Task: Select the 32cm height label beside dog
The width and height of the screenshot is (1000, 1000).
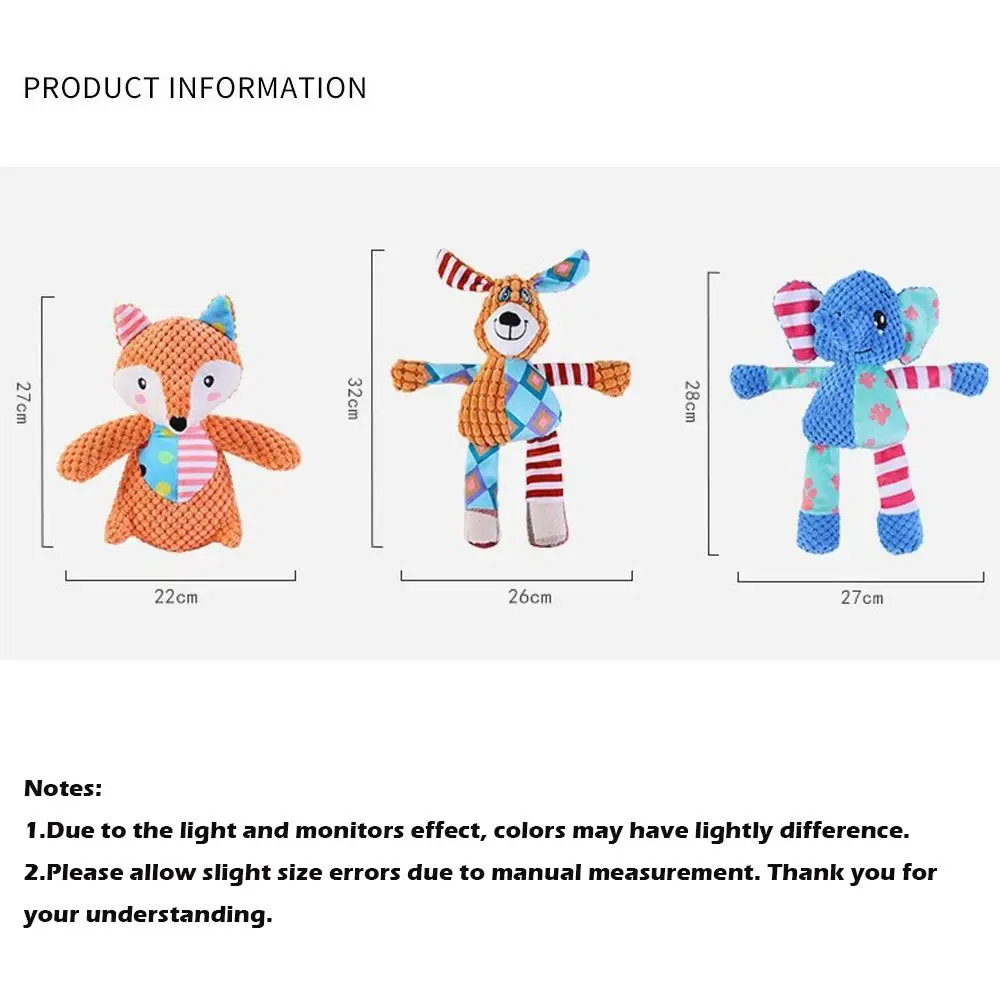Action: pyautogui.click(x=352, y=397)
